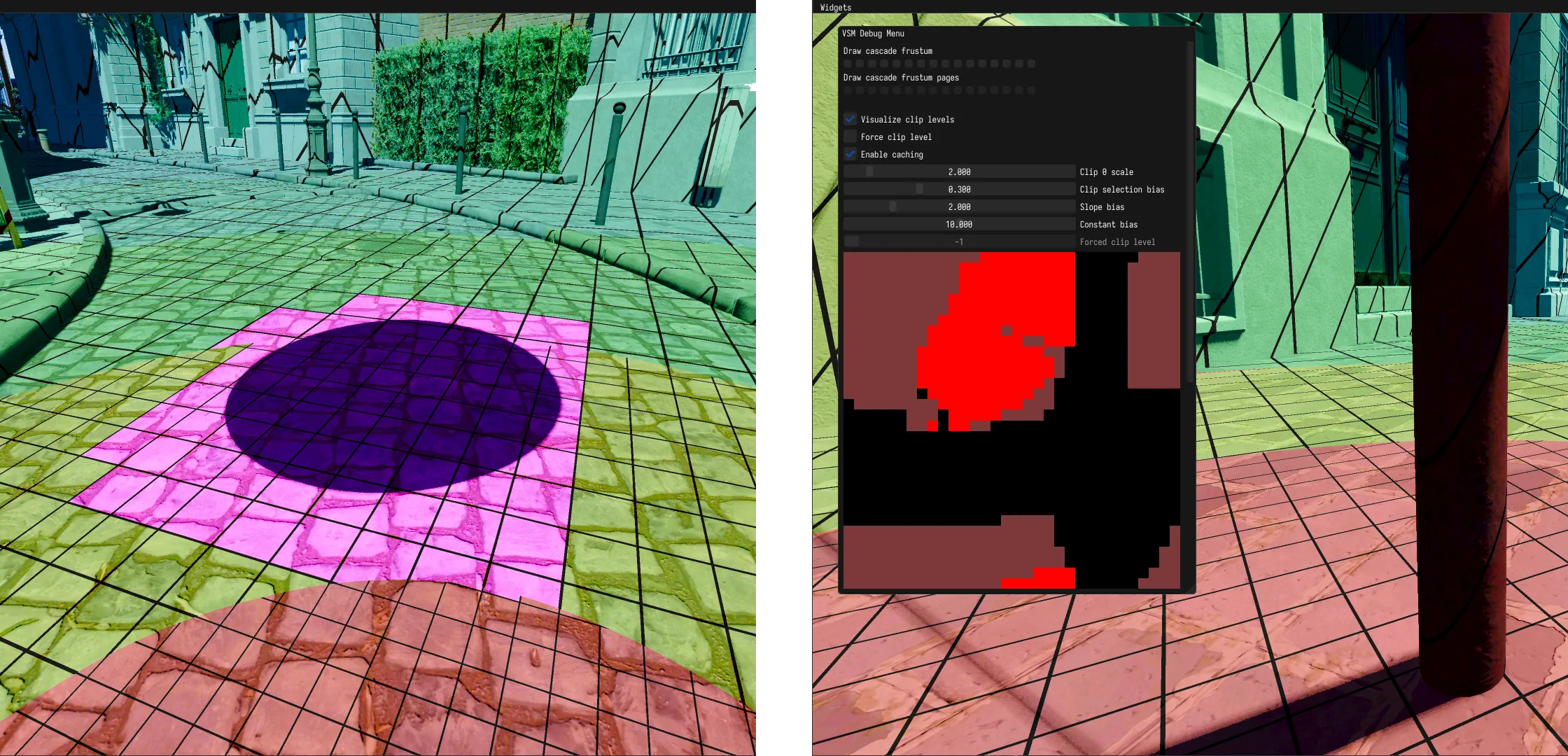Click the VSM Debug Menu title bar

pyautogui.click(x=1016, y=33)
